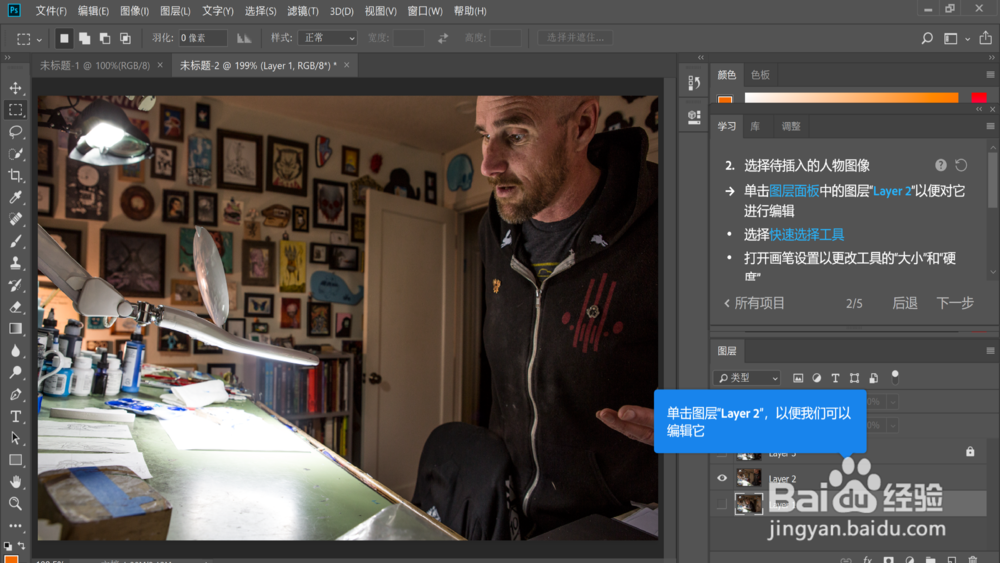1000x563 pixels.
Task: Select the Eyedropper tool
Action: click(x=15, y=197)
